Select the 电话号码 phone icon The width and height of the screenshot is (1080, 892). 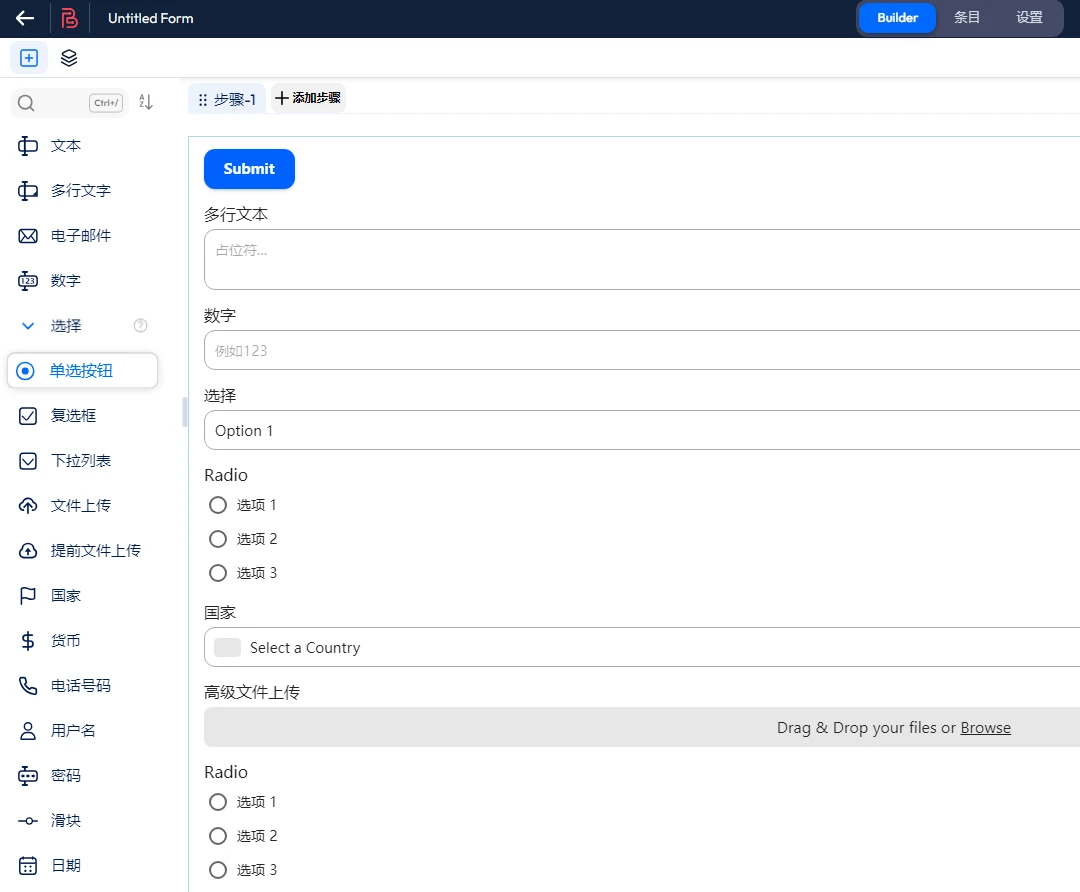click(x=28, y=685)
